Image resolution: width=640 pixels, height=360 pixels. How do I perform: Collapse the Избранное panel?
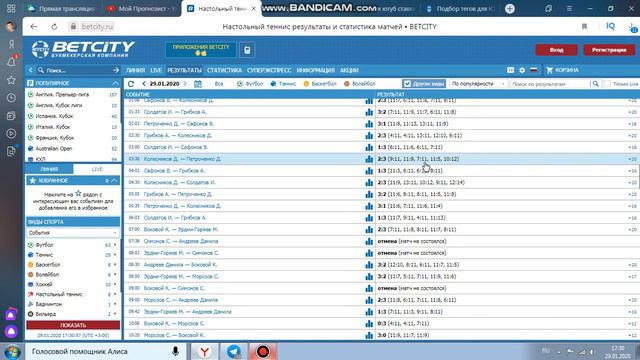tap(115, 180)
